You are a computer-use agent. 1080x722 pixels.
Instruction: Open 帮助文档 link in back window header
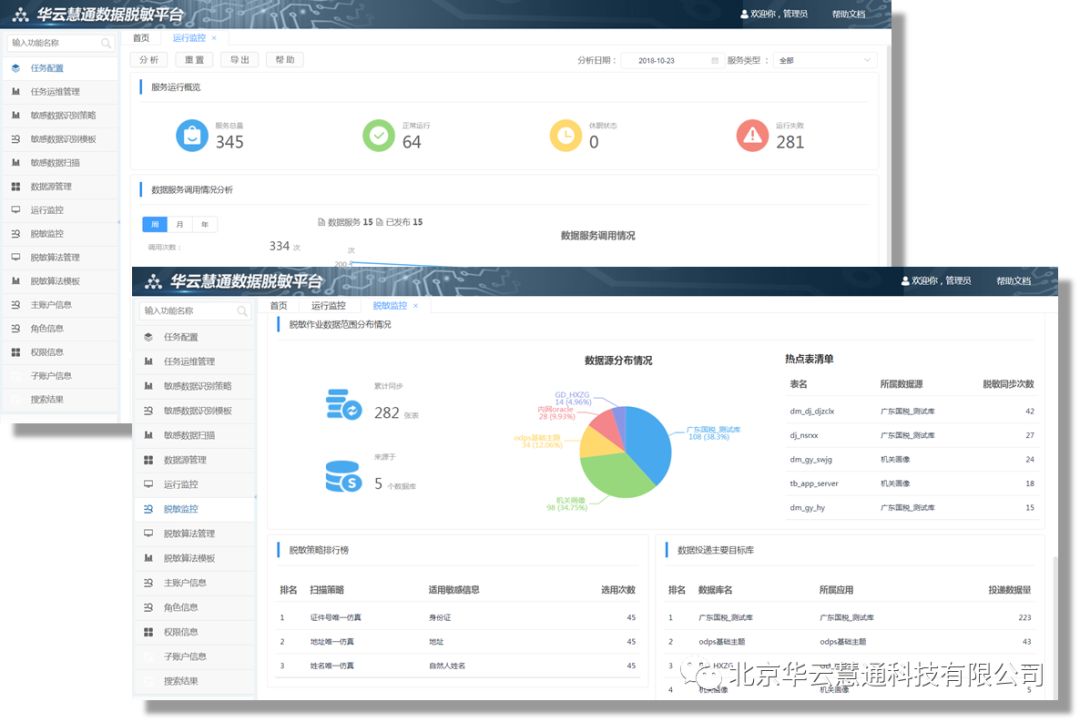pos(849,14)
